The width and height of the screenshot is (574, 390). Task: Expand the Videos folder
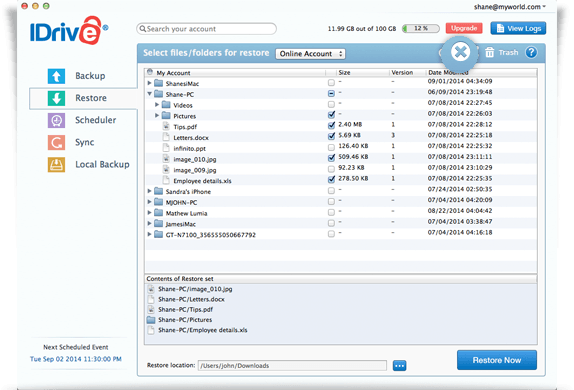click(x=157, y=105)
